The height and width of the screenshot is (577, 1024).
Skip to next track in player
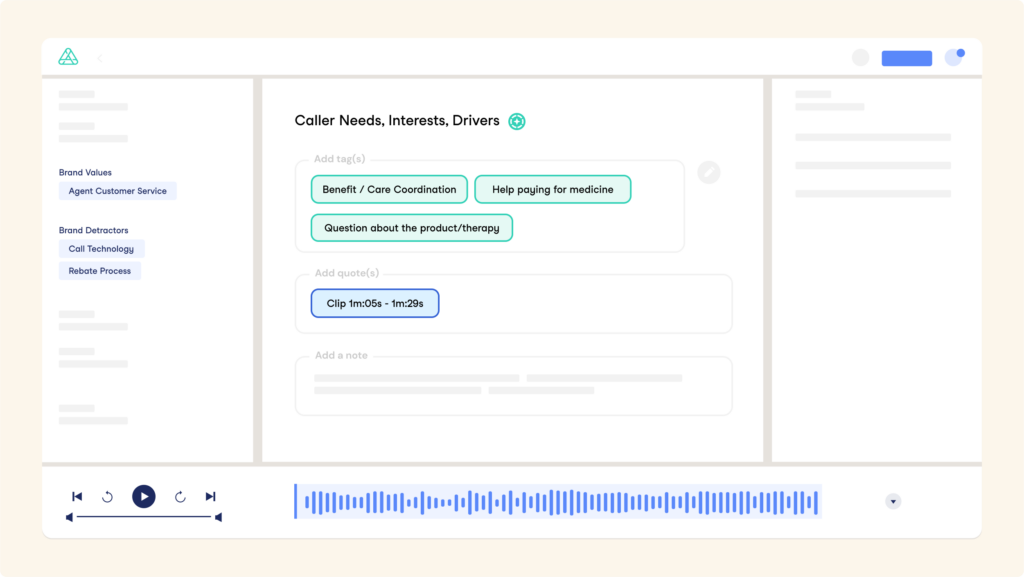[210, 497]
